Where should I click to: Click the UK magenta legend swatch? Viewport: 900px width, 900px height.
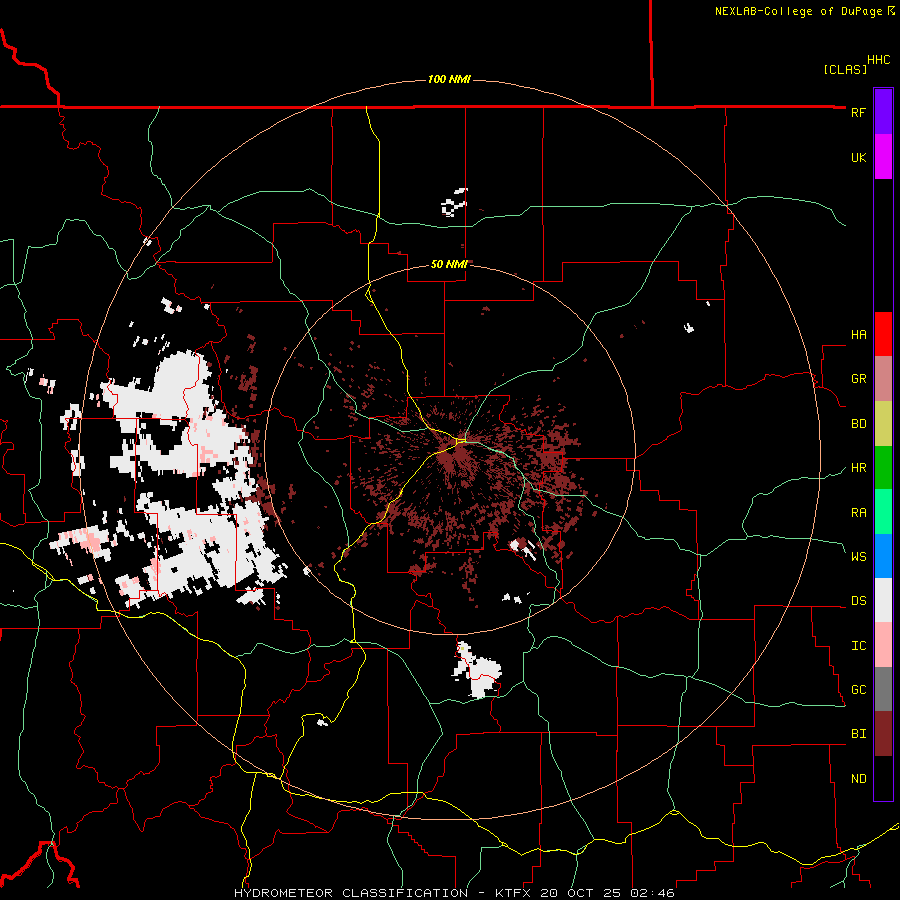pyautogui.click(x=883, y=157)
